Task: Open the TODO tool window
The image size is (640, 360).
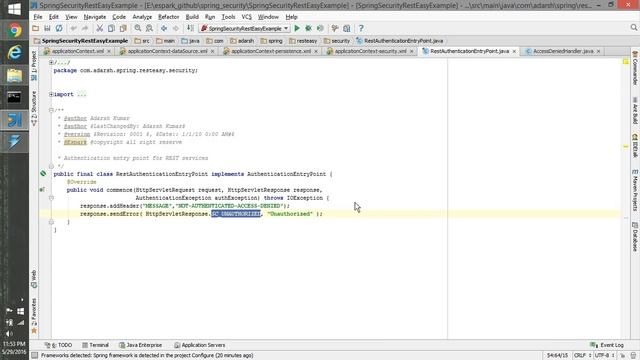Action: (x=59, y=345)
